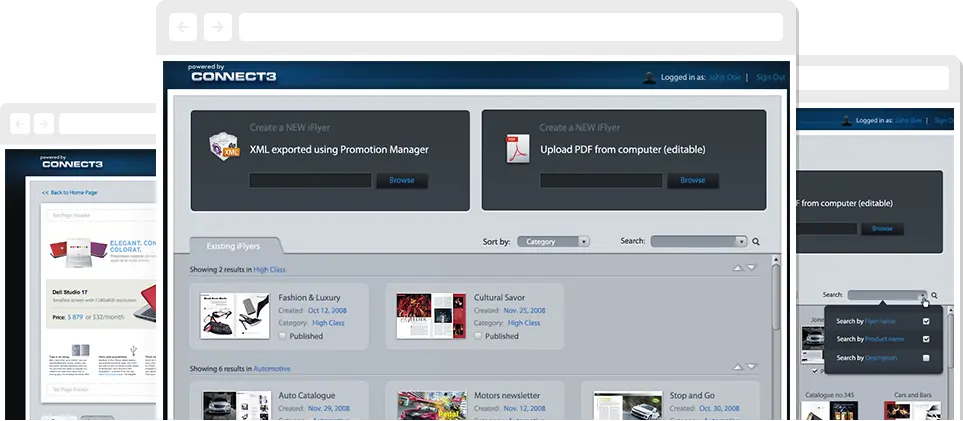The width and height of the screenshot is (963, 421).
Task: Open the Fashion & Luxury flyer thumbnail
Action: click(x=235, y=316)
